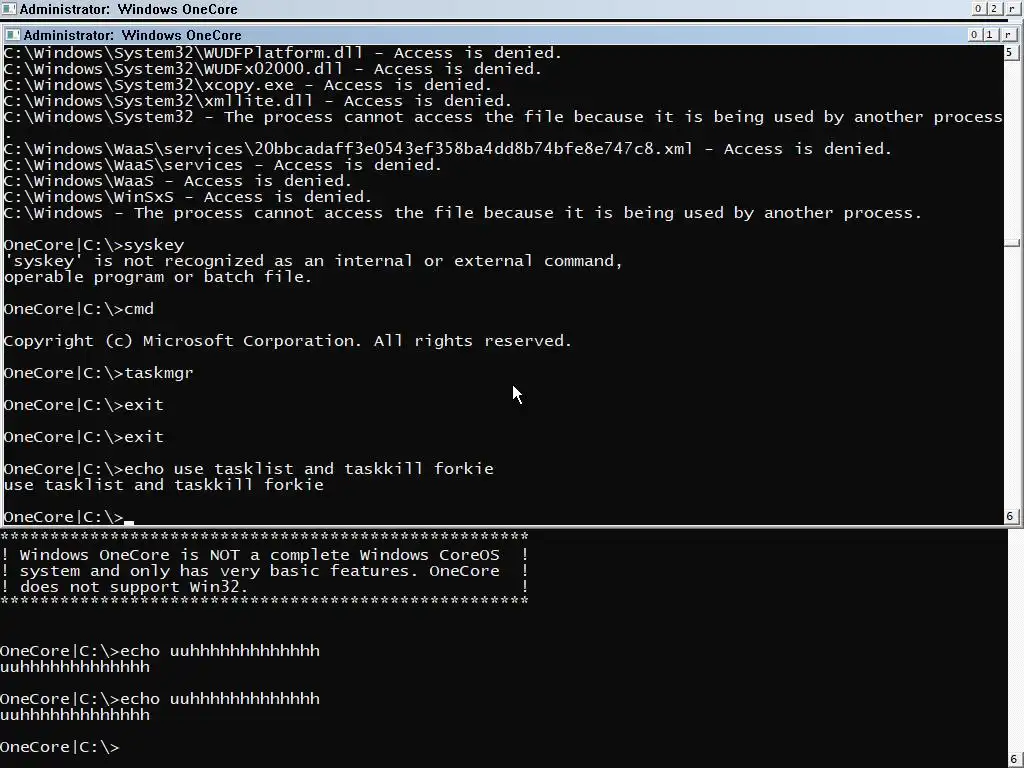This screenshot has width=1024, height=768.
Task: Click the taskmgr command prompt line
Action: coord(99,373)
